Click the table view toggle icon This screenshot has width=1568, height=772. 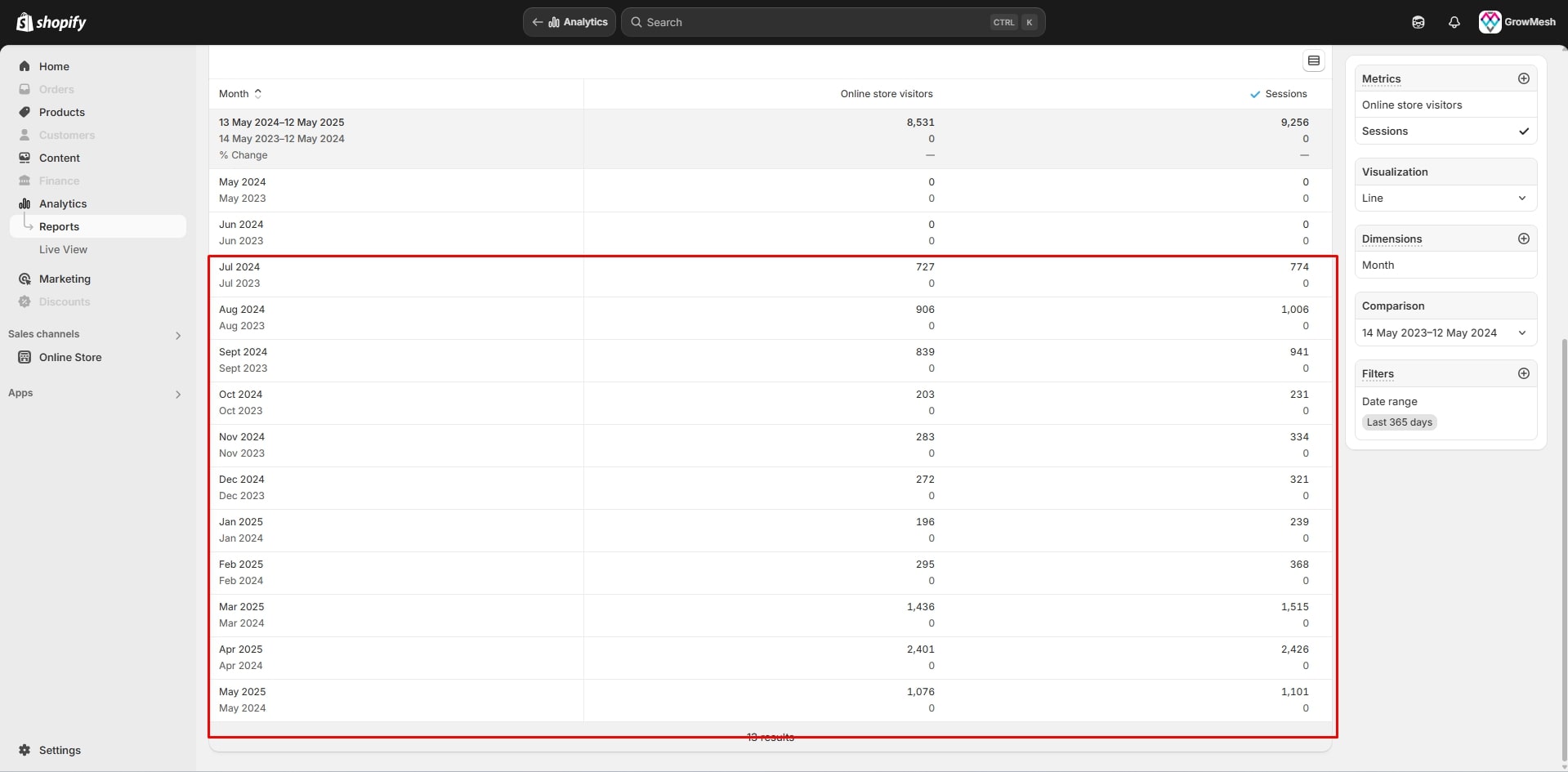pos(1313,60)
